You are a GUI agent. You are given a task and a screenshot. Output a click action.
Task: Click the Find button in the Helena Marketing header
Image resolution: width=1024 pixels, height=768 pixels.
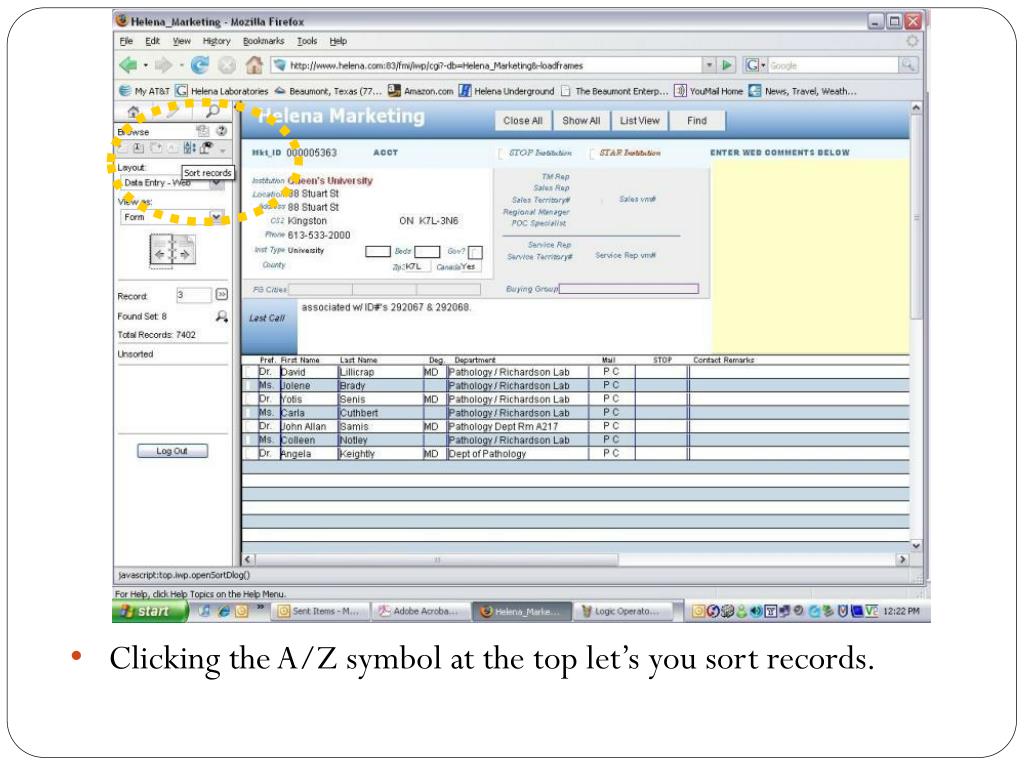697,121
